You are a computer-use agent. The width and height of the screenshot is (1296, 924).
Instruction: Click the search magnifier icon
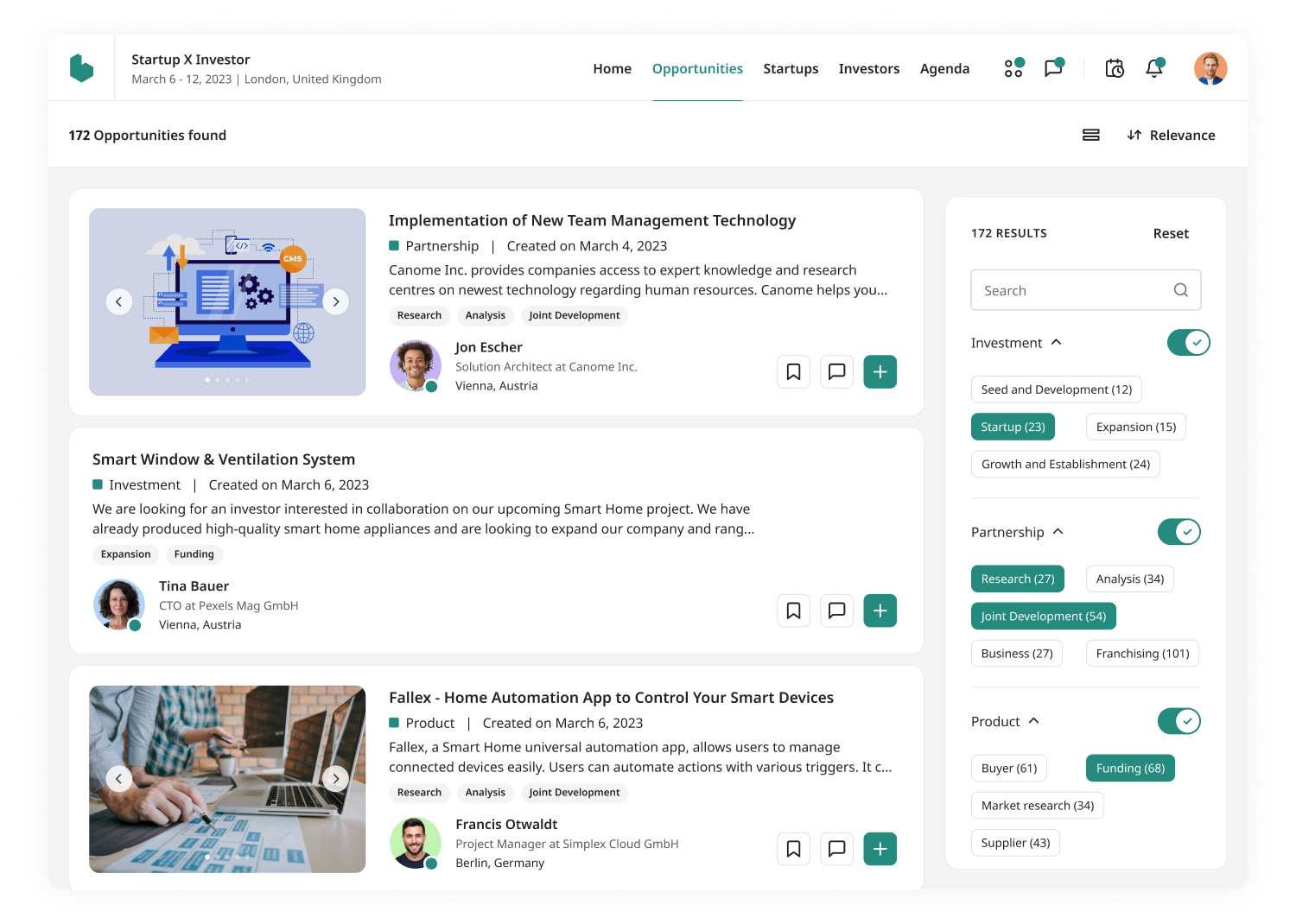pyautogui.click(x=1181, y=290)
